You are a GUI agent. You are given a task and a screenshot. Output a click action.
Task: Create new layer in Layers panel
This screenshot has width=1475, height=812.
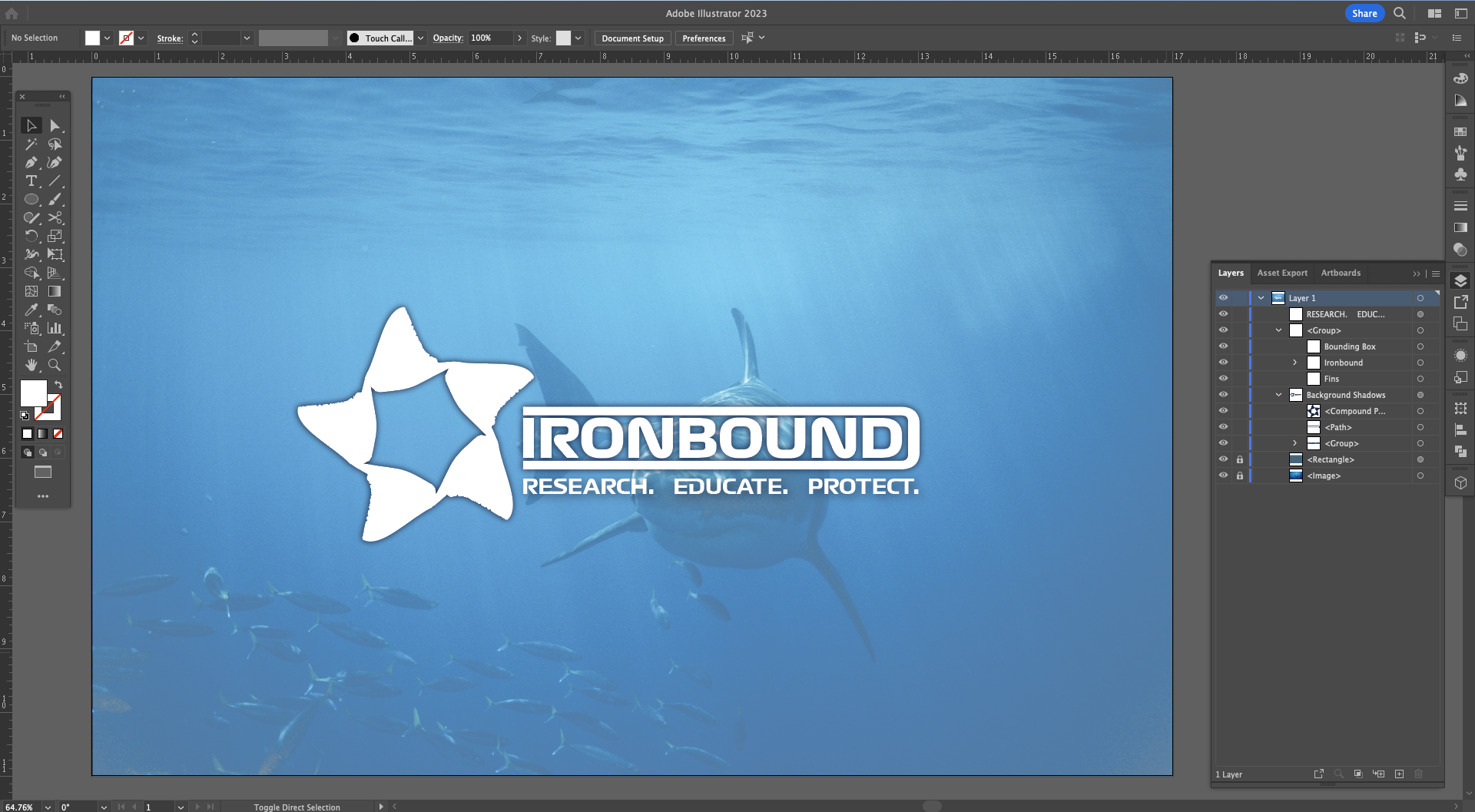[1399, 774]
